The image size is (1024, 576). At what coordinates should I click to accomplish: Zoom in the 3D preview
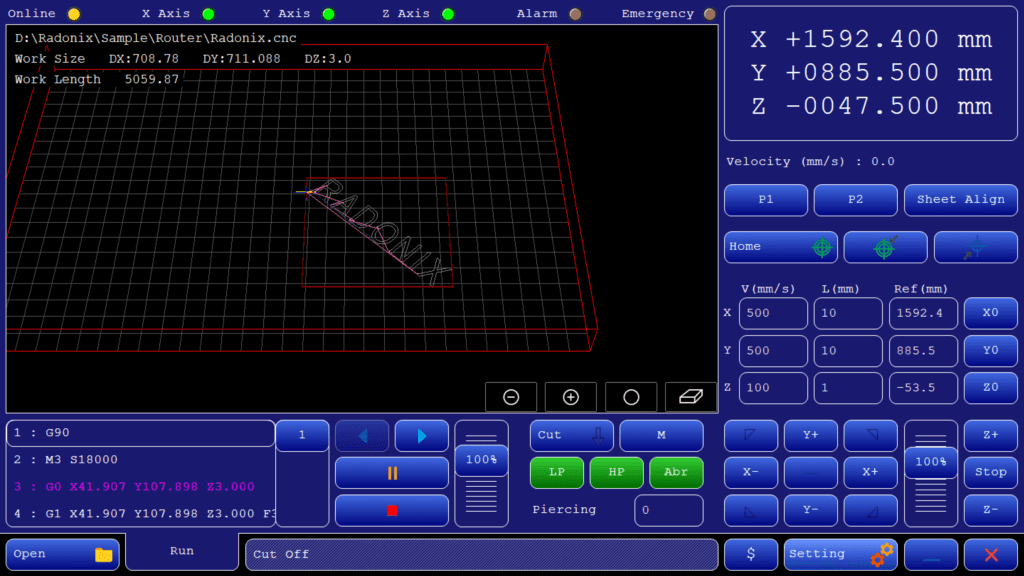571,397
